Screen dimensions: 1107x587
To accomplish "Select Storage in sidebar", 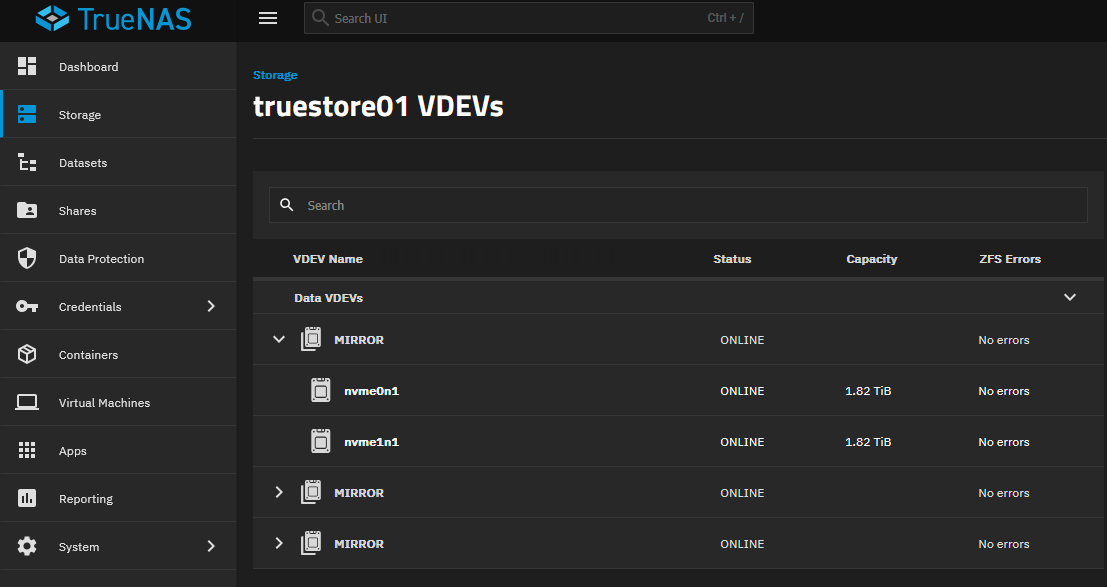I will point(80,115).
